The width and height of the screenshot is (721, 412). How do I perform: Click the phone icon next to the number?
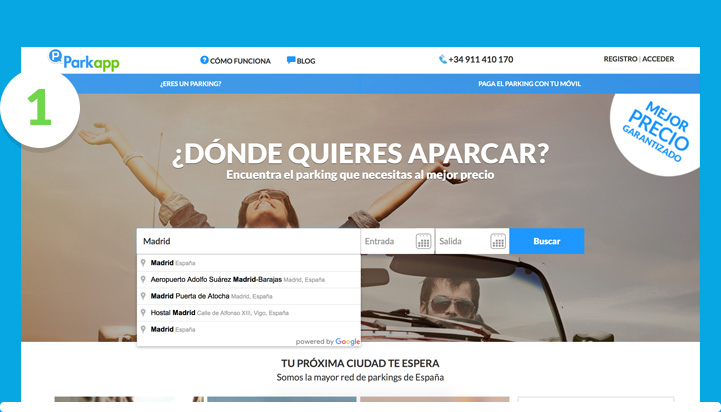tap(443, 60)
